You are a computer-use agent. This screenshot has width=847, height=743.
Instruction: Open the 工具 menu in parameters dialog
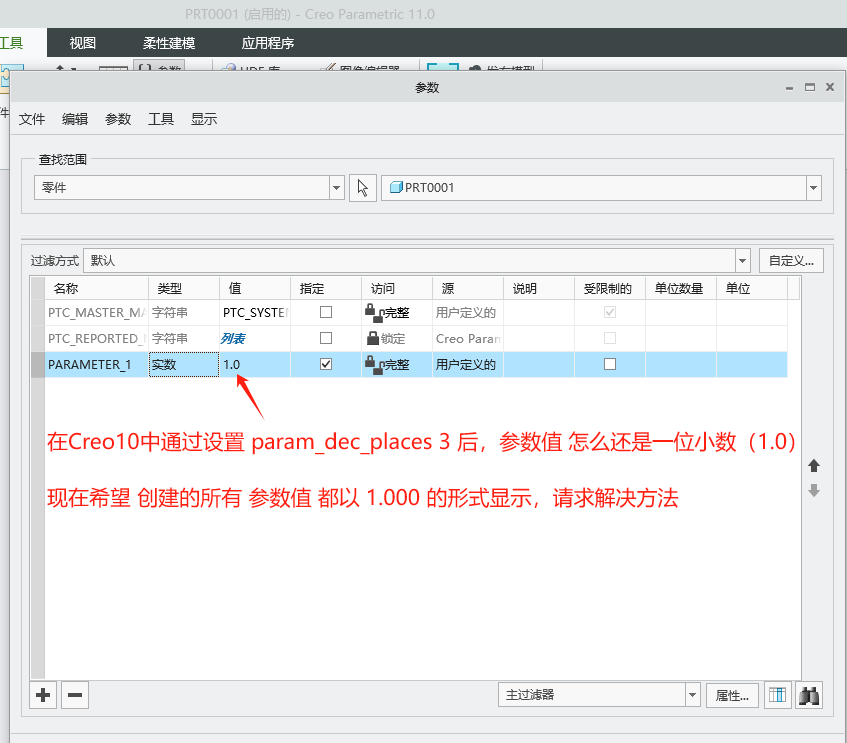(x=161, y=119)
